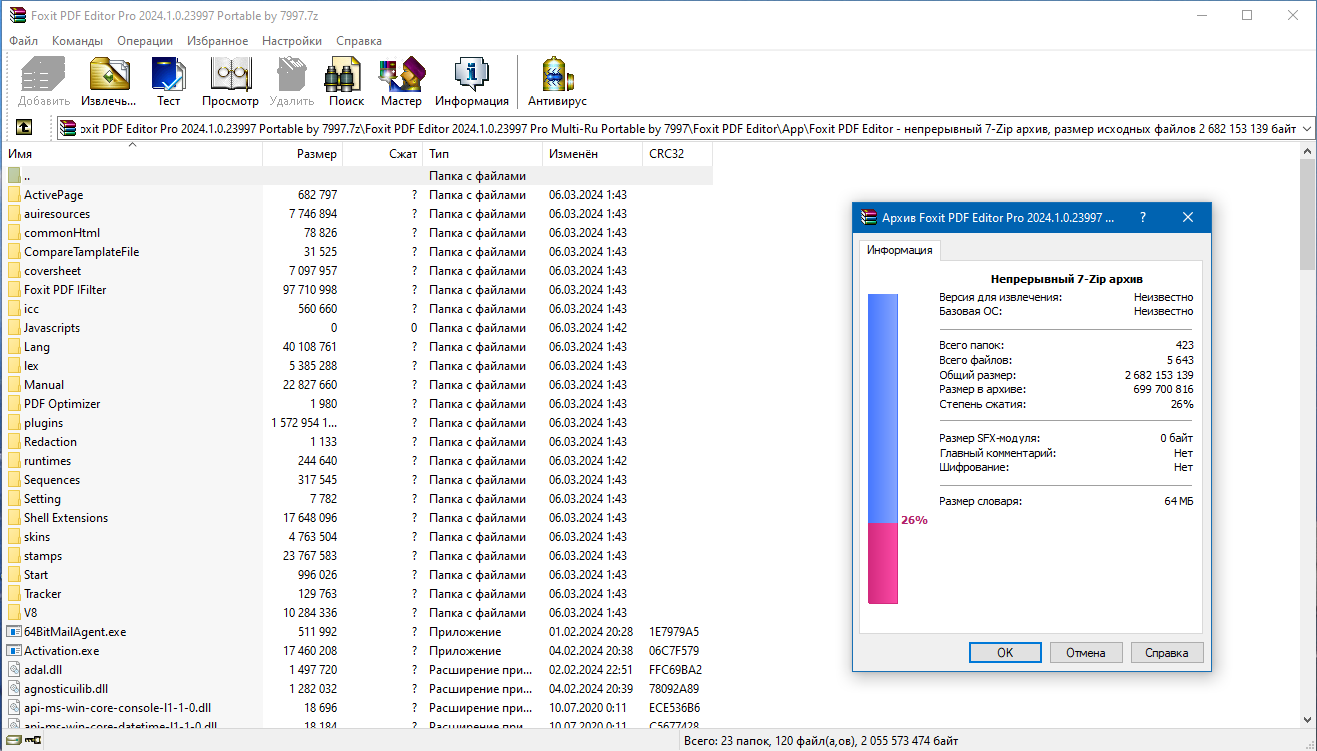Expand the archive path dropdown arrow
Viewport: 1317px width, 751px height.
[x=1306, y=128]
